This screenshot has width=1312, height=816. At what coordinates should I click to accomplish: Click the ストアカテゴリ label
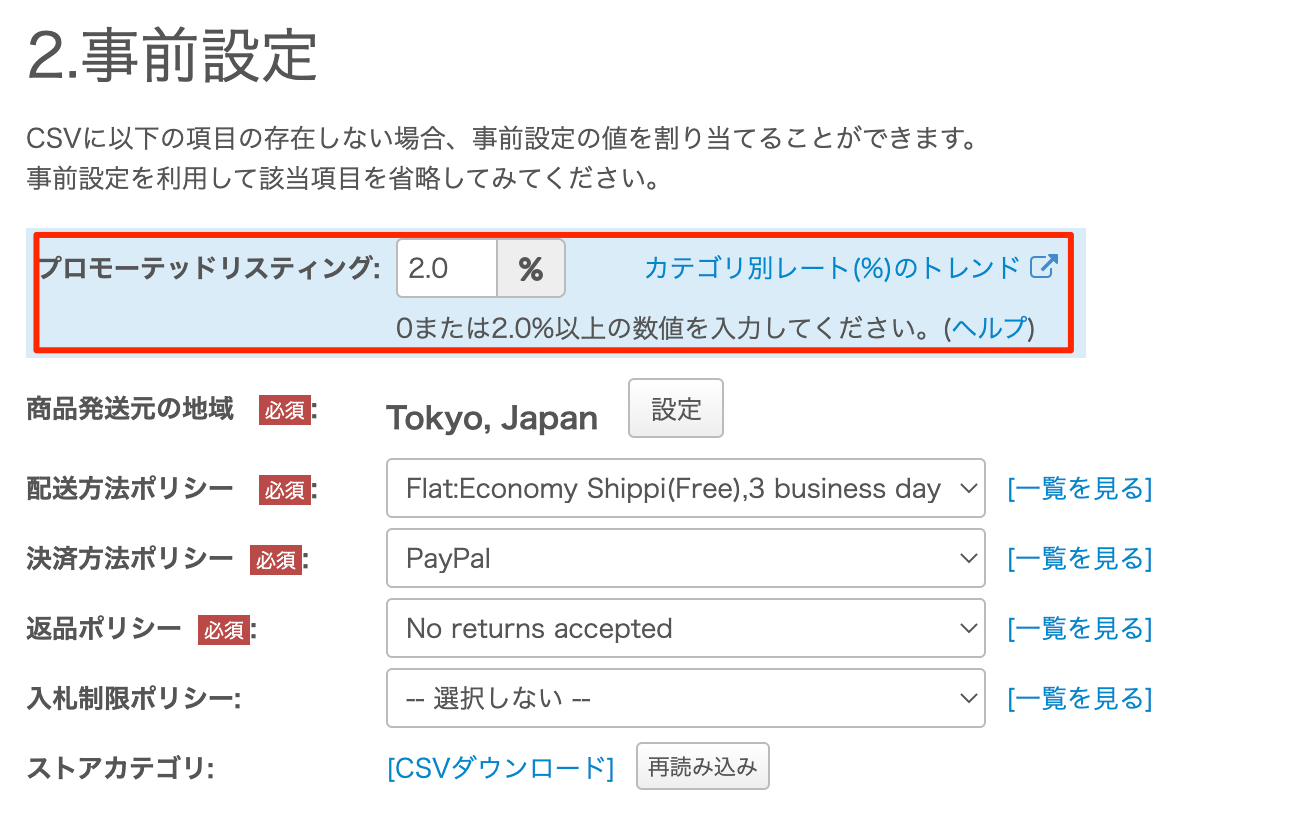pyautogui.click(x=121, y=768)
